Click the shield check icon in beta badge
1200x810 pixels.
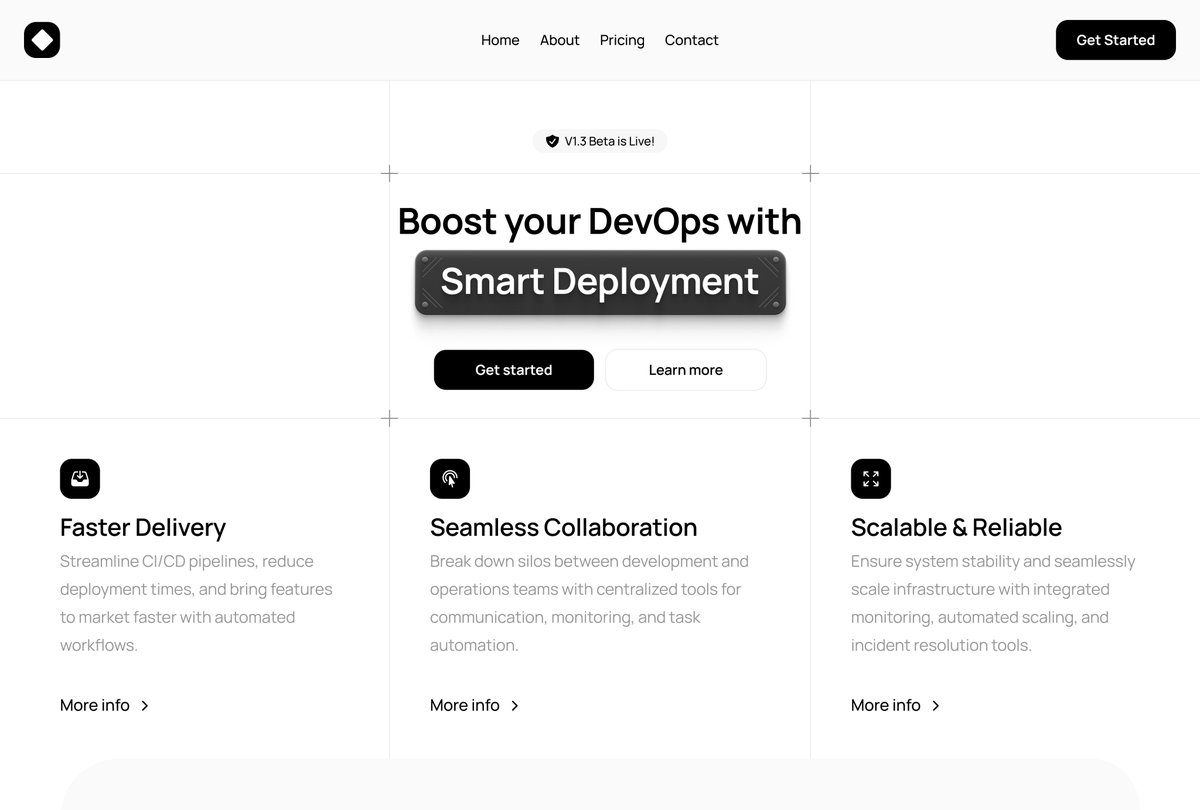(x=552, y=141)
